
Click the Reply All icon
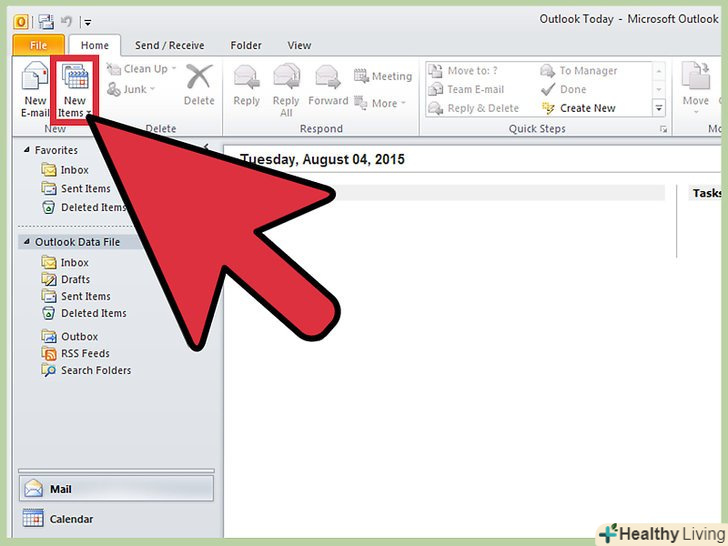click(286, 77)
